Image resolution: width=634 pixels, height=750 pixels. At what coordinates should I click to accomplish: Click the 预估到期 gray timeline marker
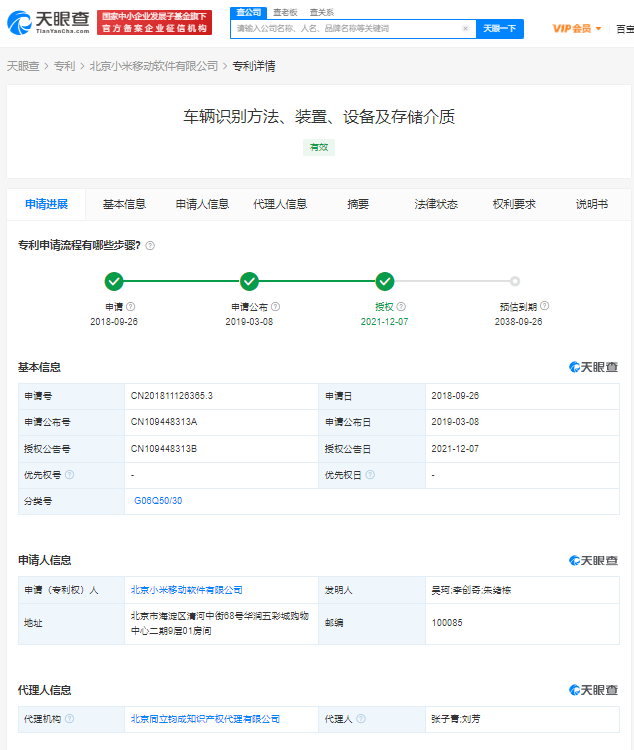[x=515, y=282]
